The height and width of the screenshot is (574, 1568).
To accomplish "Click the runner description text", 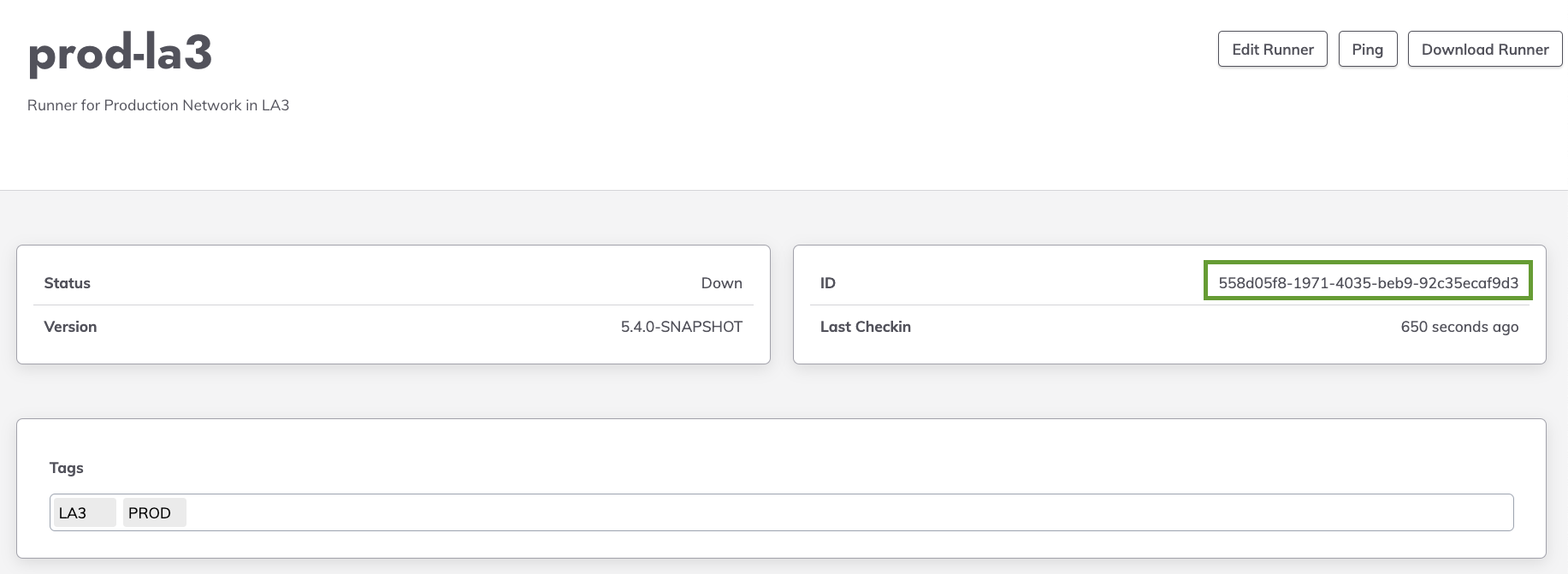I will [x=158, y=105].
